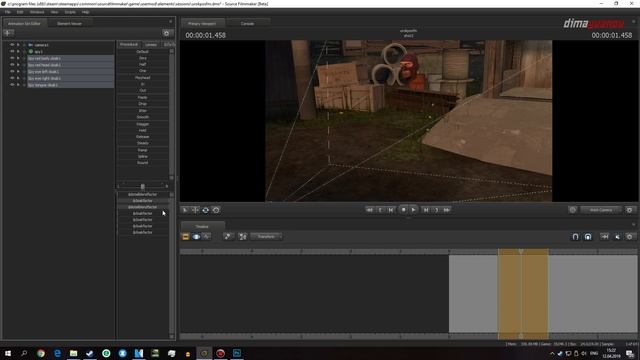Jump to last frame in playback controls
The width and height of the screenshot is (640, 360).
[447, 210]
